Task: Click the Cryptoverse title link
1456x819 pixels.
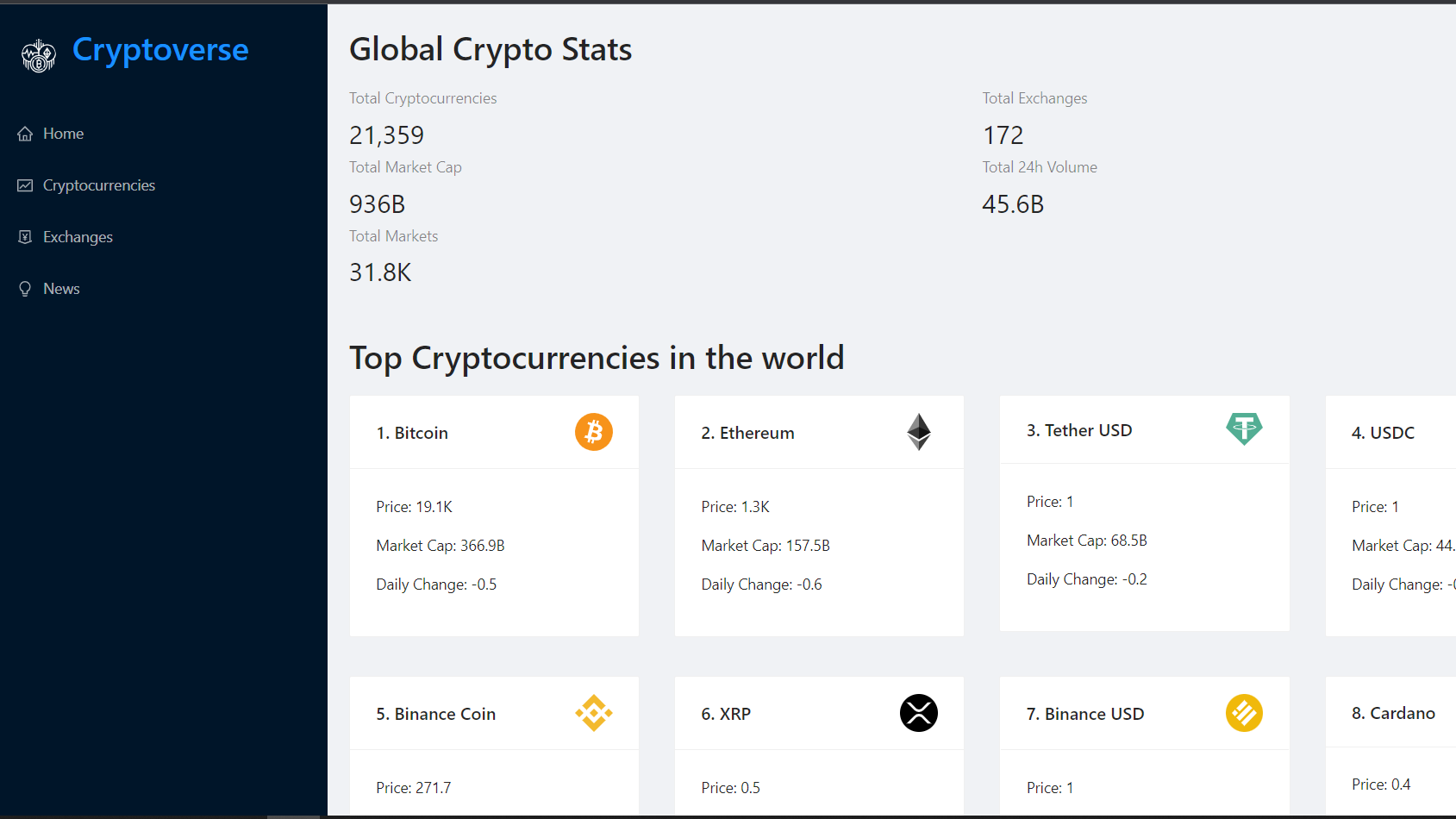Action: tap(160, 50)
